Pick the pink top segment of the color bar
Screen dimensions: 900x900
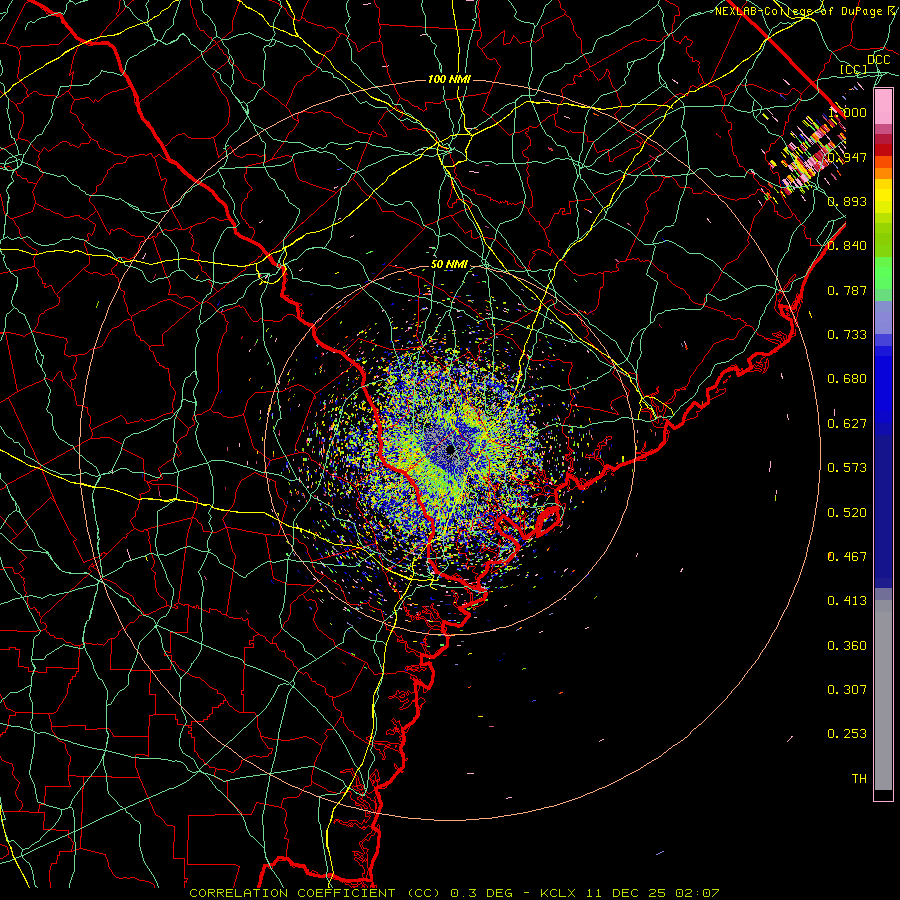pos(883,107)
